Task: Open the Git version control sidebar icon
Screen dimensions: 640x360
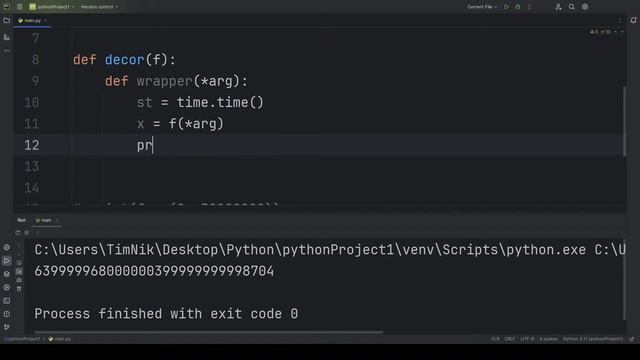Action: point(7,327)
